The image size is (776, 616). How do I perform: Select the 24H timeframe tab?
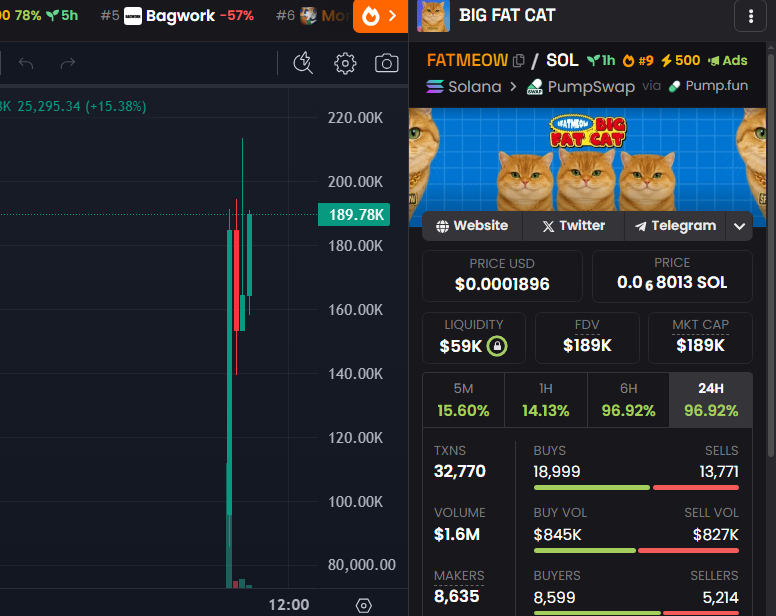point(711,400)
